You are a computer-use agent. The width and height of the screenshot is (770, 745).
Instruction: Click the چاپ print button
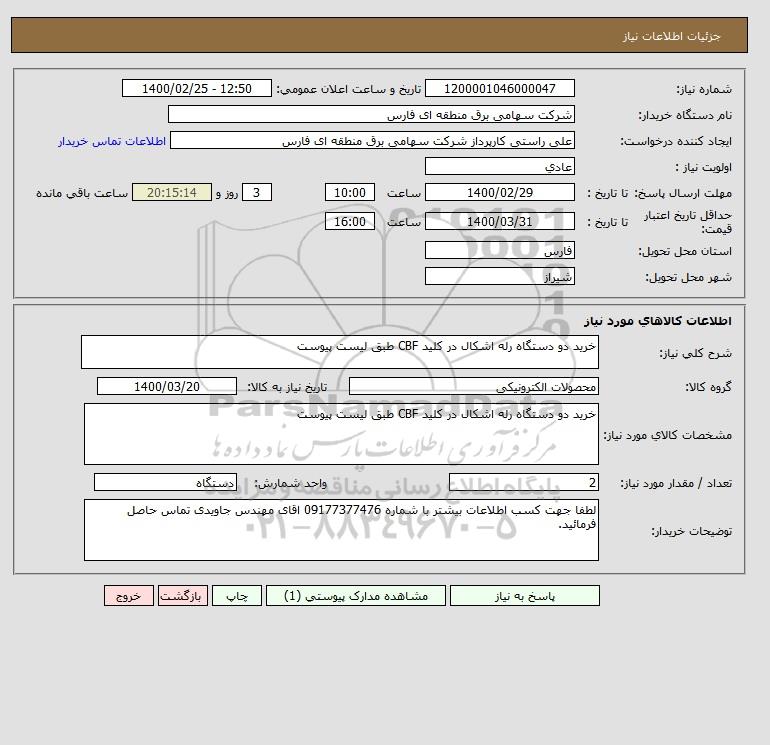(x=237, y=596)
